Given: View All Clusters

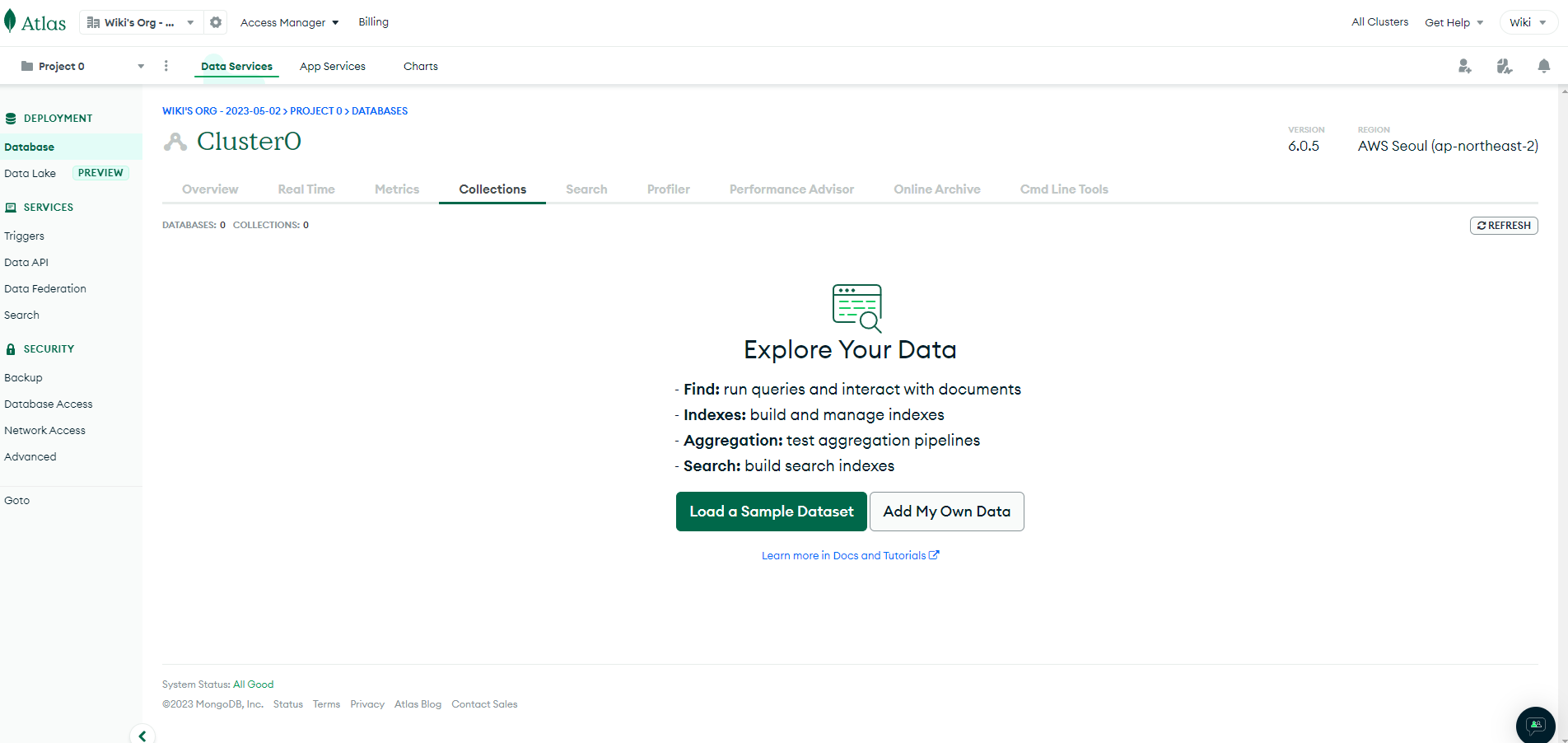Looking at the screenshot, I should pyautogui.click(x=1380, y=22).
